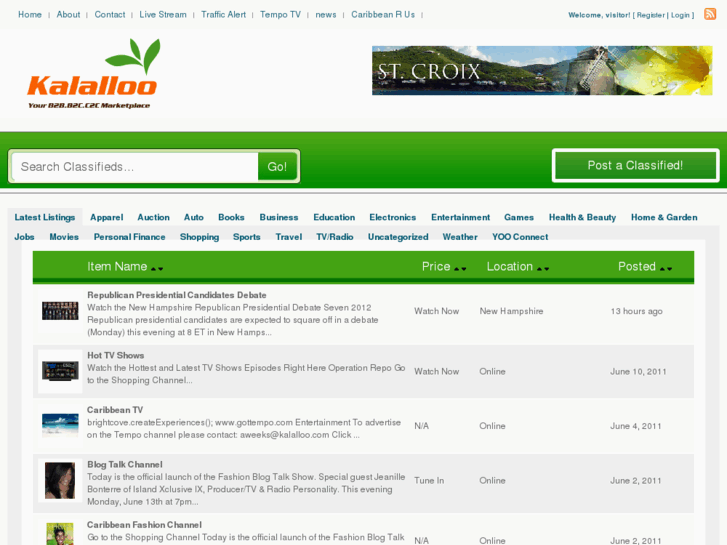
Task: Open the About page
Action: (x=68, y=14)
